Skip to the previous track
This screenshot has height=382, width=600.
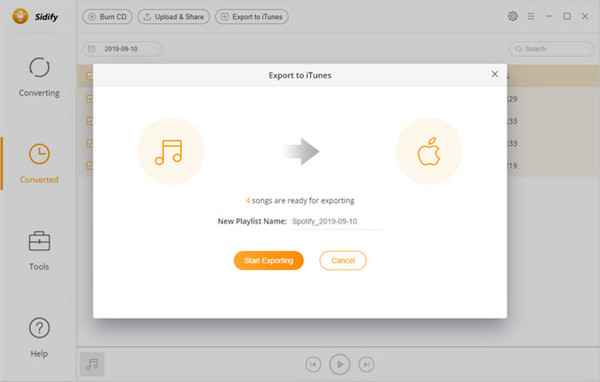(x=313, y=364)
